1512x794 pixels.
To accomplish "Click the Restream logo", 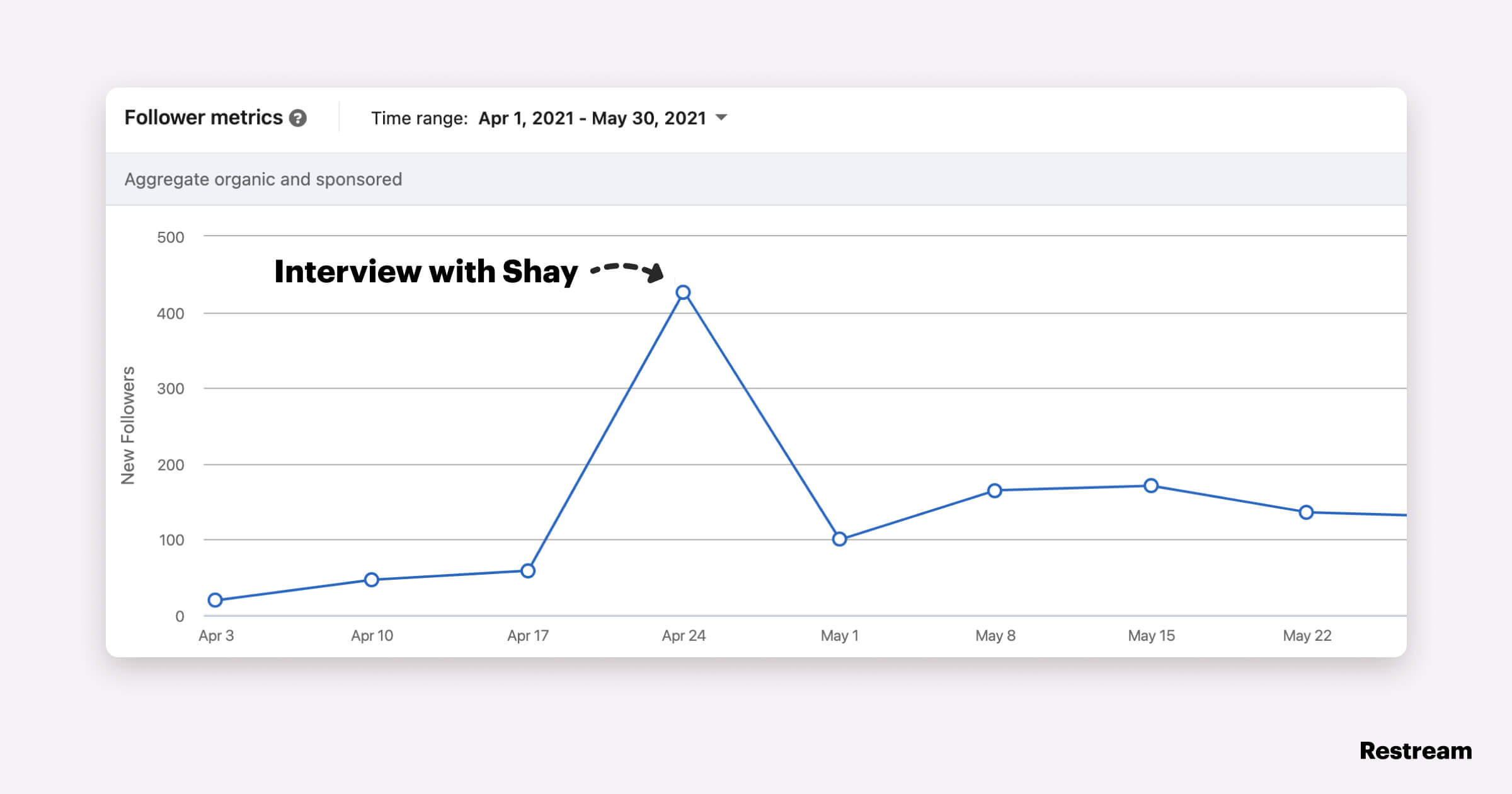I will point(1415,751).
